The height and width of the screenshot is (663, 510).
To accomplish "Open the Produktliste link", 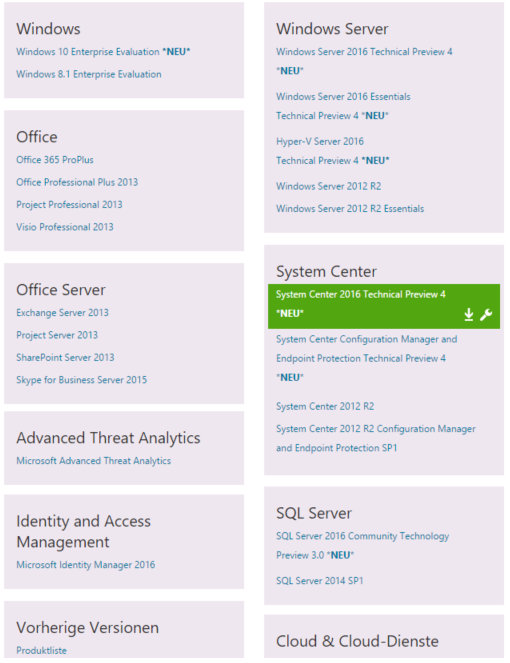I will 41,650.
